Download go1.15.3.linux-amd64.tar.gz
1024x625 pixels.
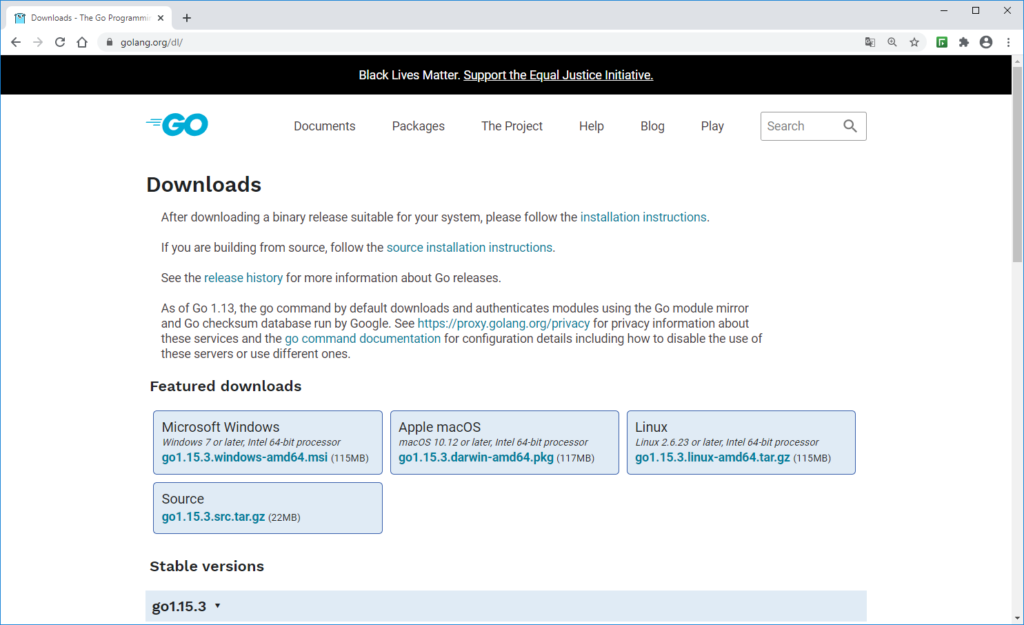[712, 457]
